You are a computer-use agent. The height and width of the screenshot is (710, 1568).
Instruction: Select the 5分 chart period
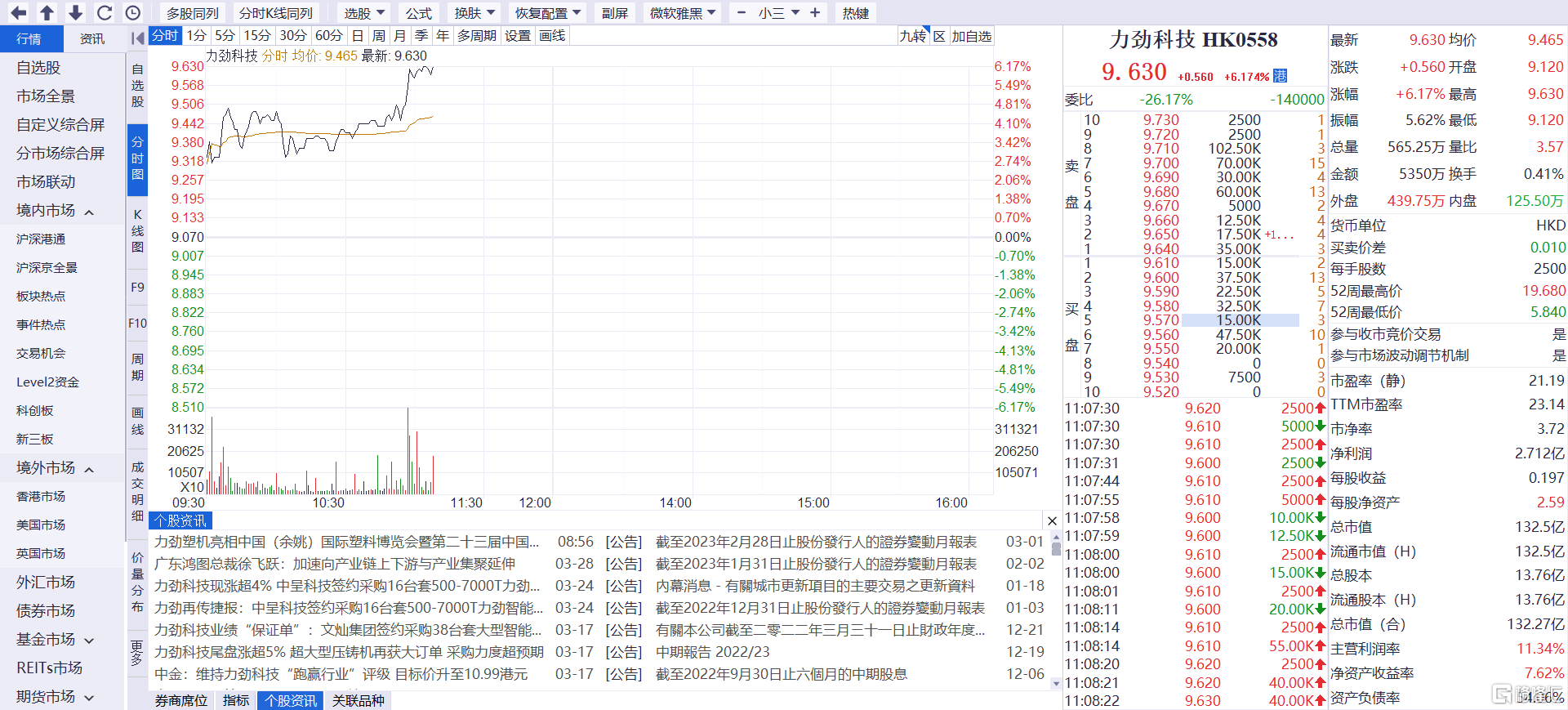point(225,36)
